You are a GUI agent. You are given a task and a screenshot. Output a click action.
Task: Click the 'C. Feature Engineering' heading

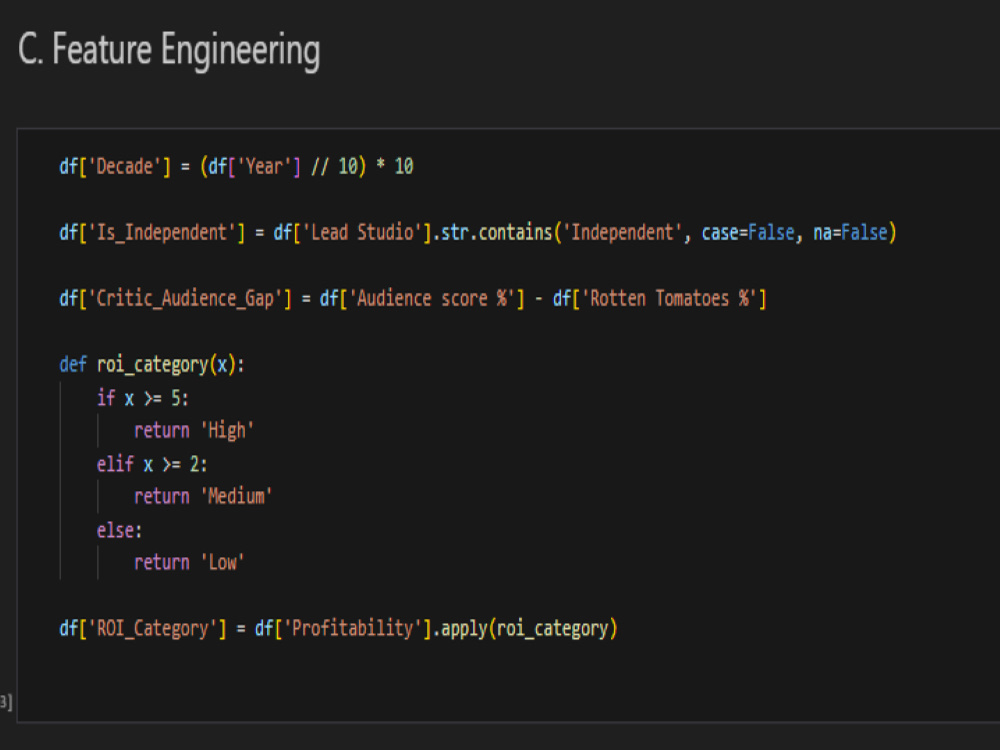(169, 51)
